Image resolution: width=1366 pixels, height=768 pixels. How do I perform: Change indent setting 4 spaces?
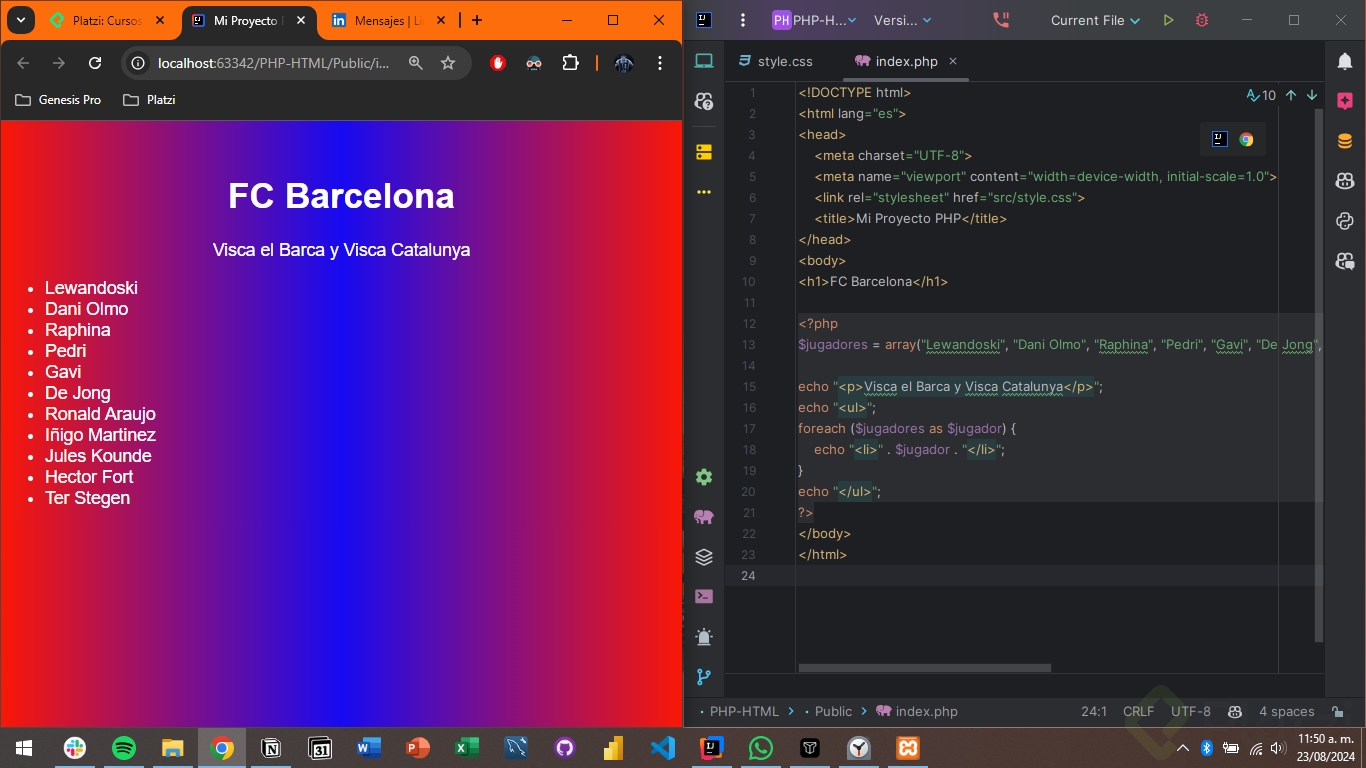[x=1287, y=712]
